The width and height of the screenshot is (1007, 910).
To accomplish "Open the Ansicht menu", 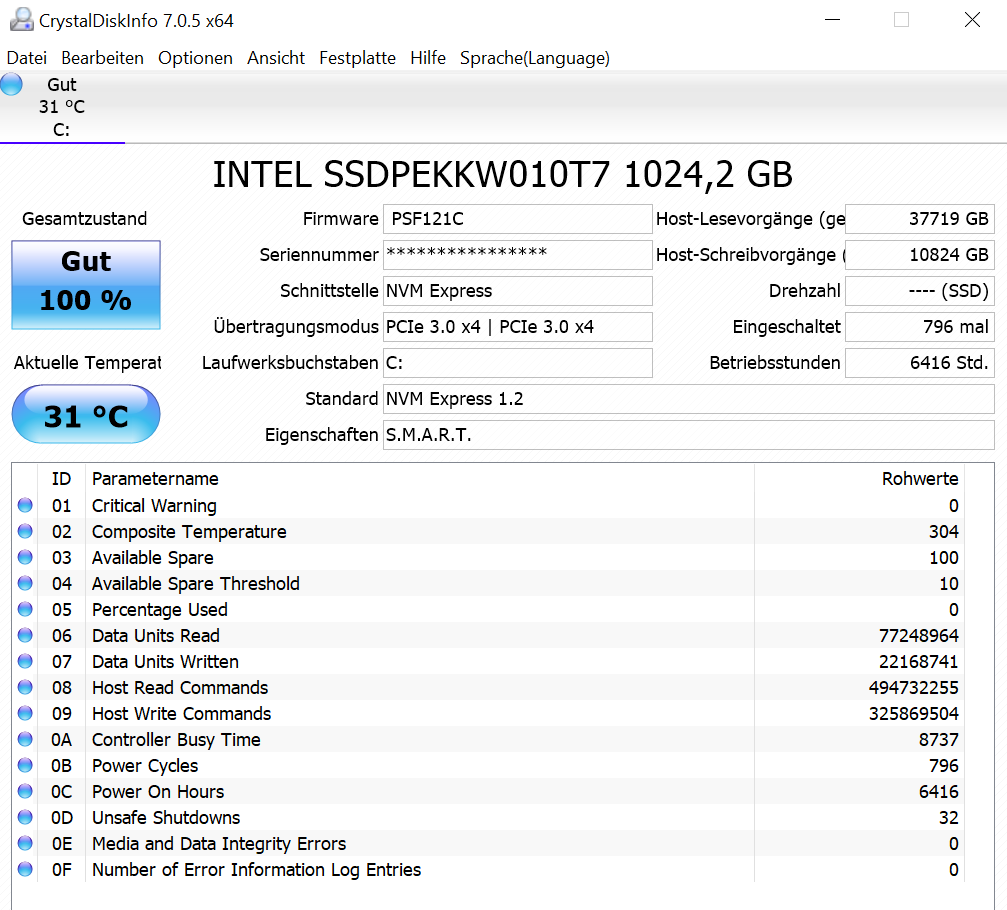I will [276, 58].
